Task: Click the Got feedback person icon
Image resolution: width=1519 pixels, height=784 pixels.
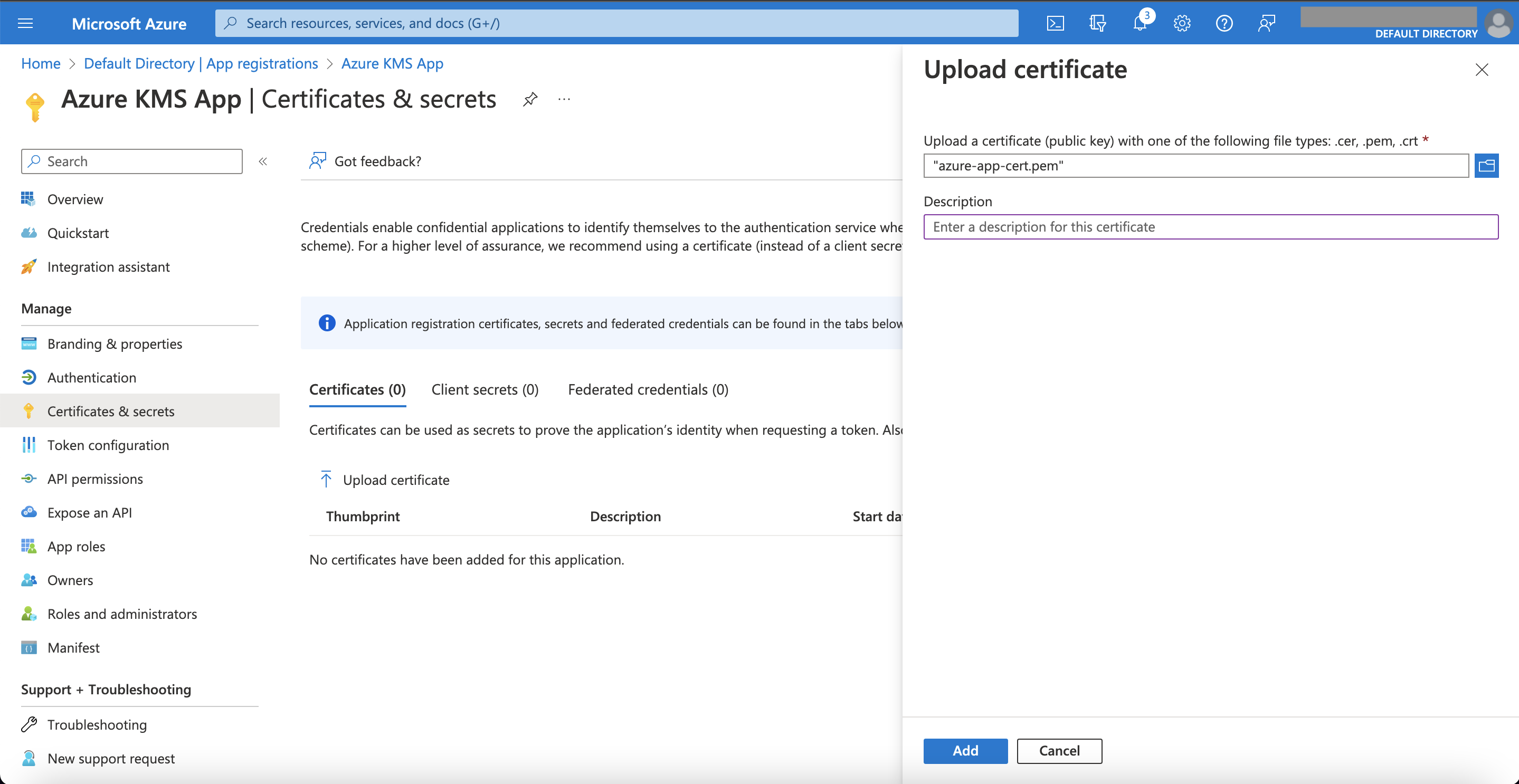Action: [318, 160]
